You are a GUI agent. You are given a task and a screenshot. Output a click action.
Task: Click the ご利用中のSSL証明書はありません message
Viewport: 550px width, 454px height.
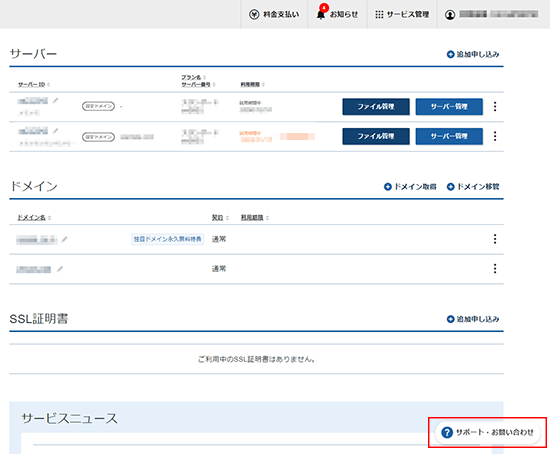tap(256, 359)
